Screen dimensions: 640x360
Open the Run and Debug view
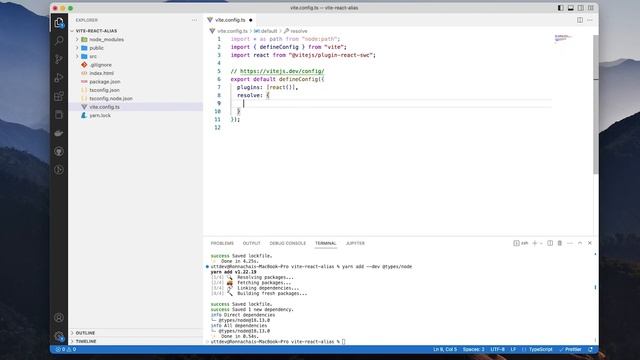click(x=59, y=78)
